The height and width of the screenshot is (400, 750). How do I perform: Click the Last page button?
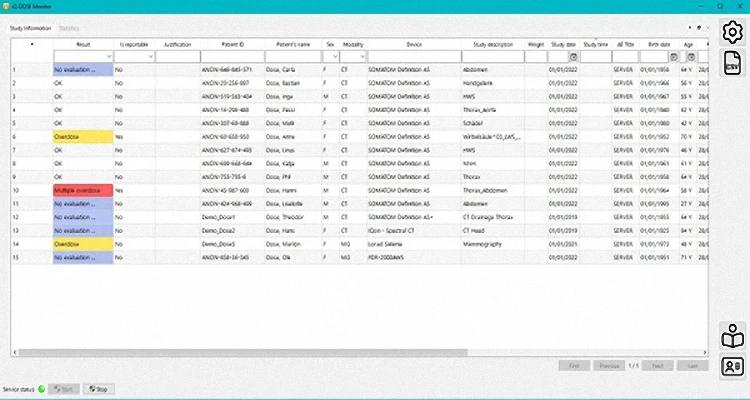689,366
